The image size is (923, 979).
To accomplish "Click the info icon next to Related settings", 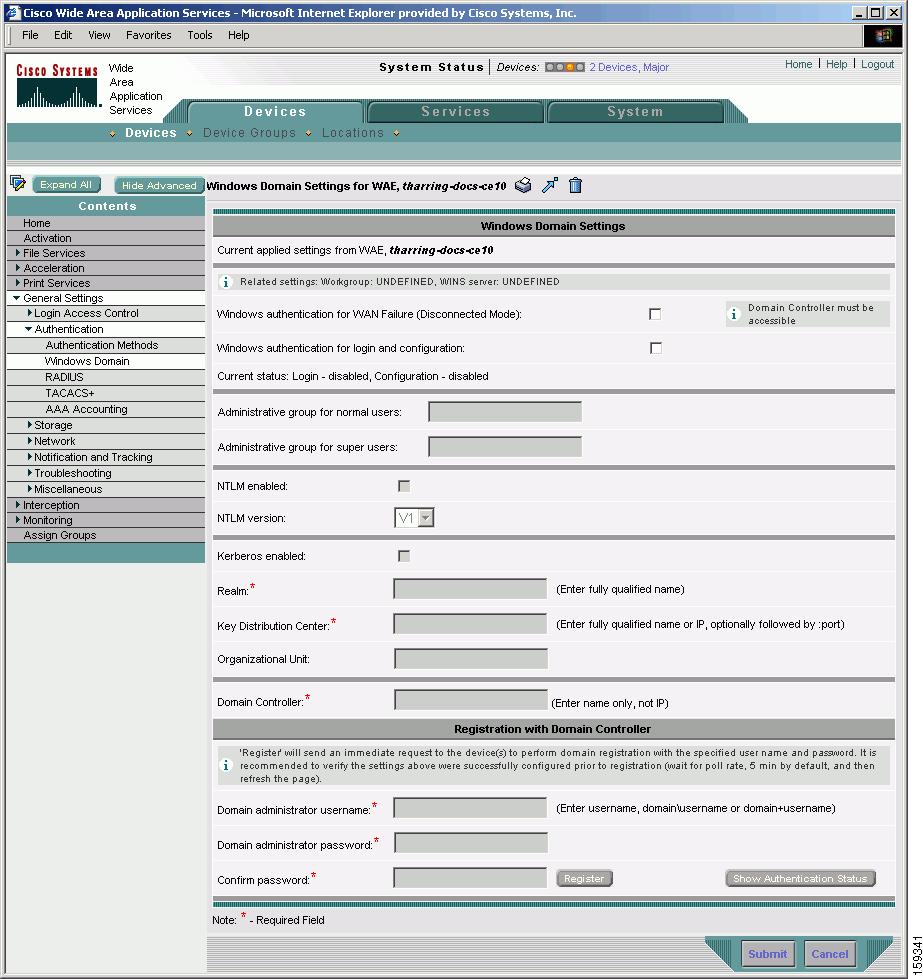I will (x=225, y=282).
